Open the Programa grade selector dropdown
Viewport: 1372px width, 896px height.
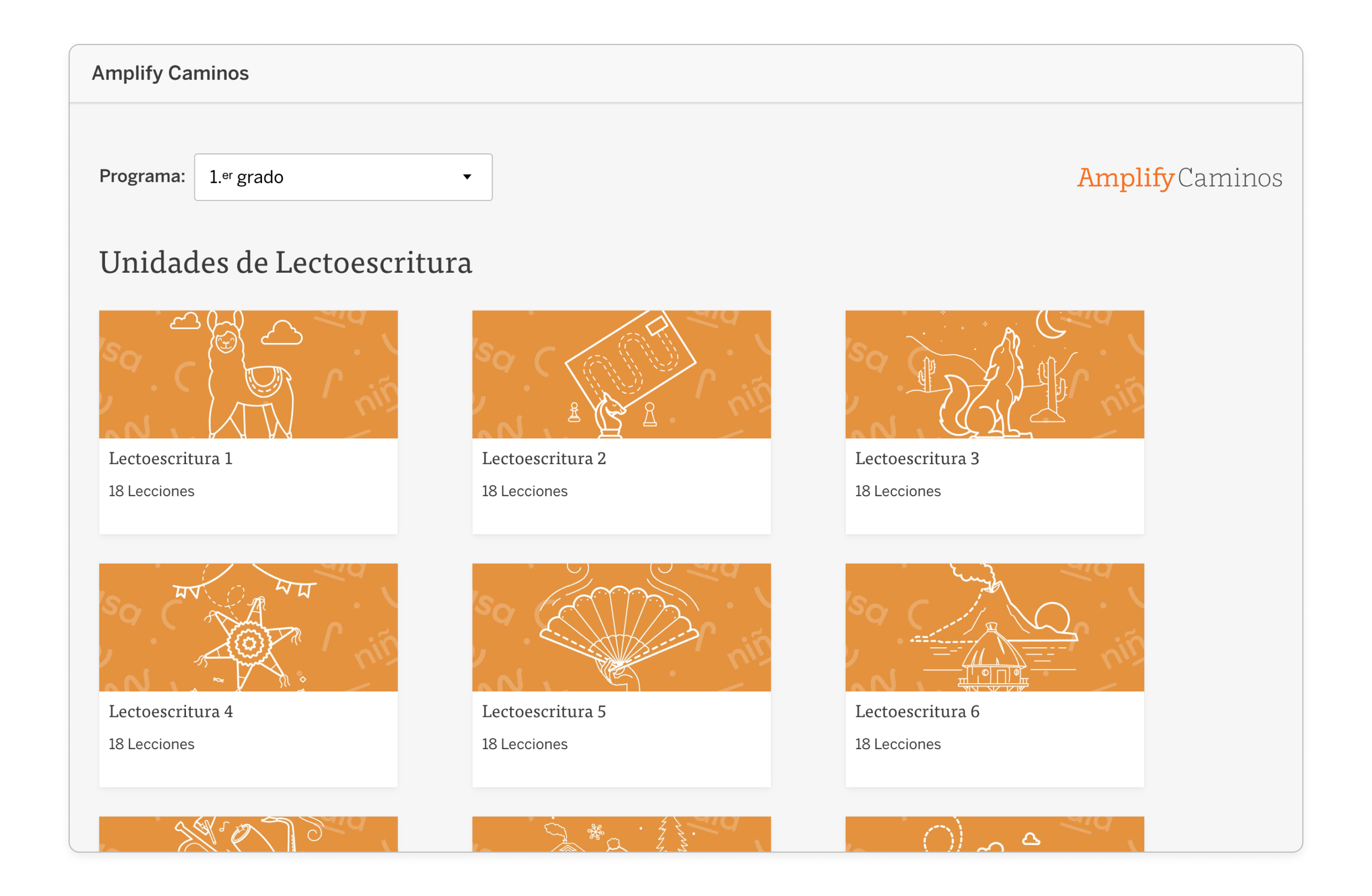pos(343,177)
